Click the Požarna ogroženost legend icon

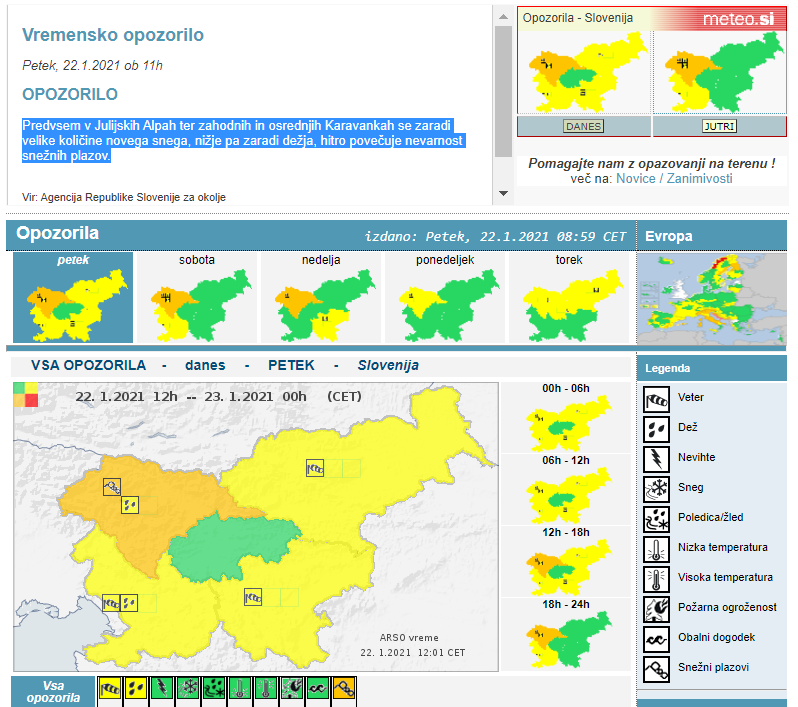[656, 608]
